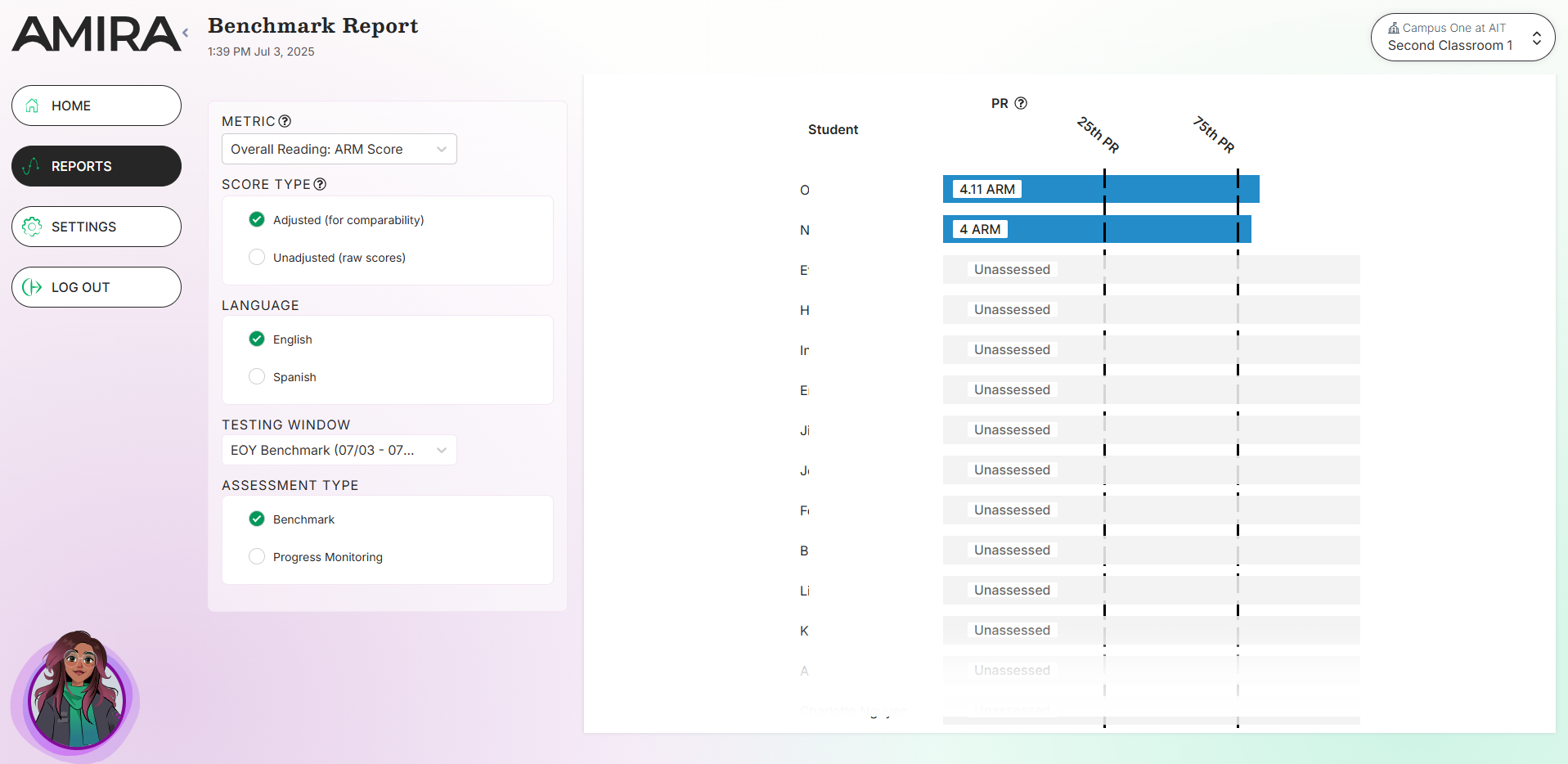Click Unassessed bar for student H

tap(1151, 309)
